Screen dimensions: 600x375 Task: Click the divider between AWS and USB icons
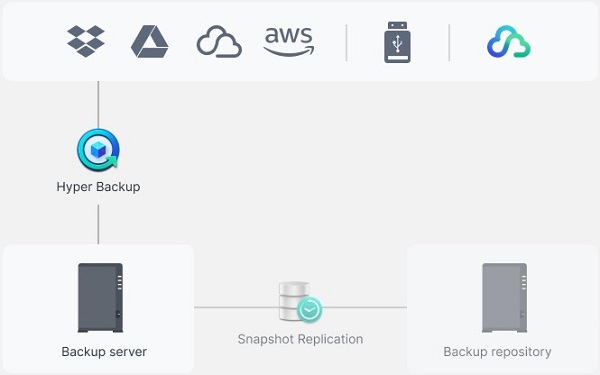coord(346,42)
